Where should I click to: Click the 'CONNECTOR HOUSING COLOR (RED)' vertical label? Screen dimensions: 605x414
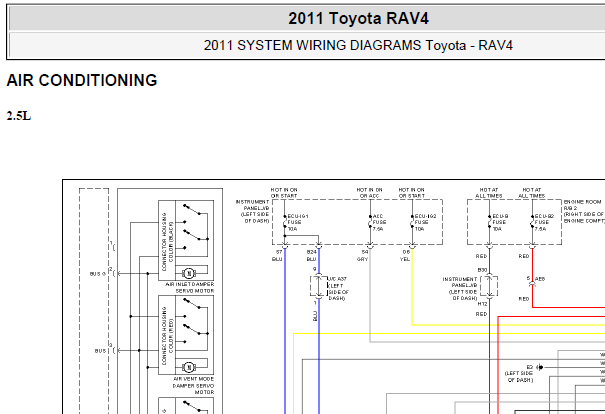click(167, 336)
